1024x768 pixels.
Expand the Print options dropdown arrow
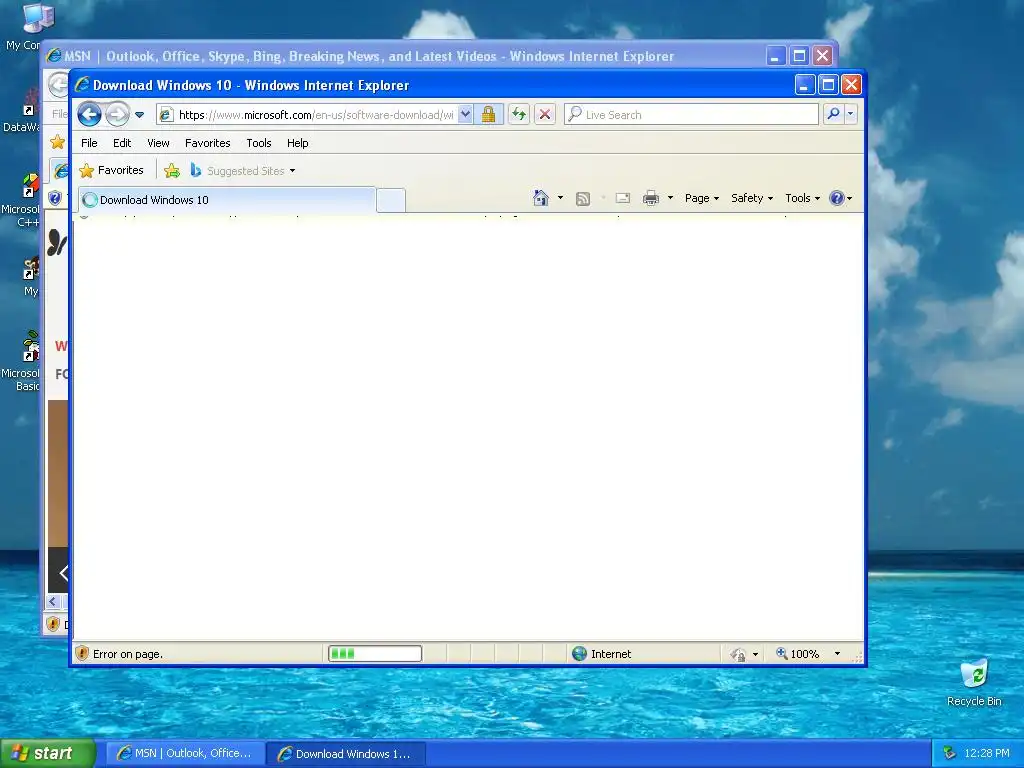pos(670,198)
